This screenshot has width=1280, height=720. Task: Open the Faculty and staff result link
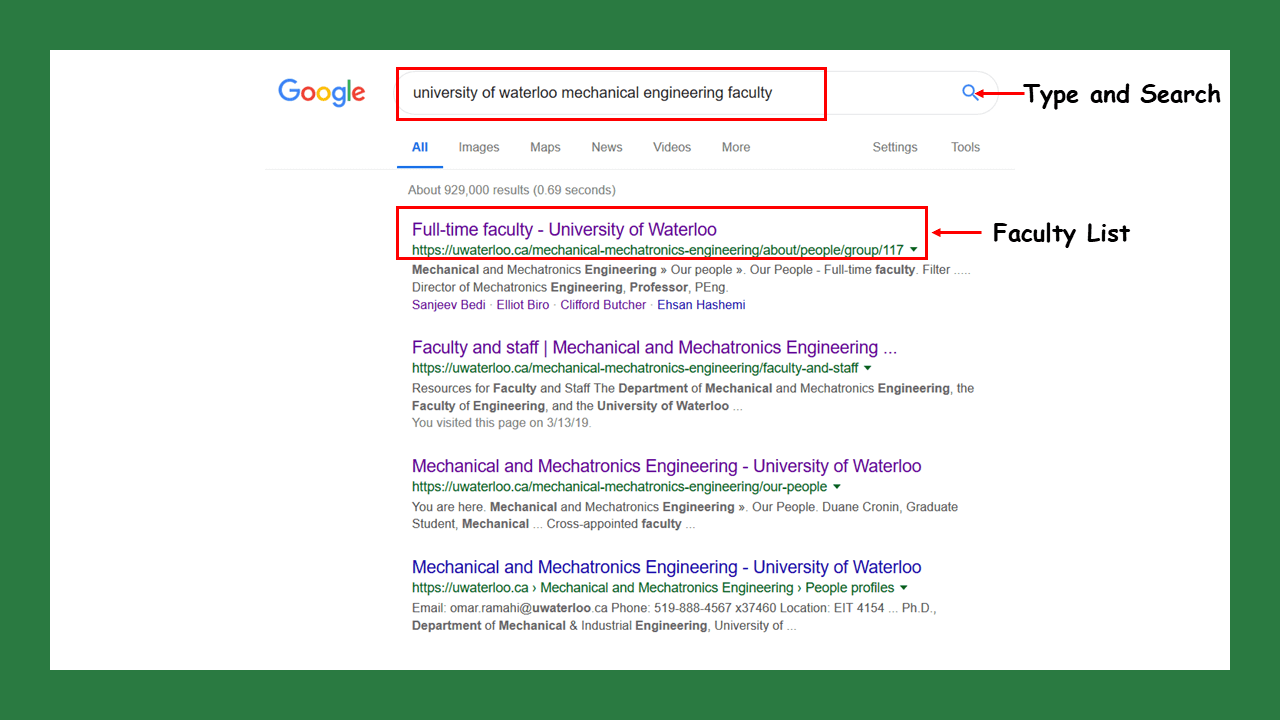coord(654,348)
